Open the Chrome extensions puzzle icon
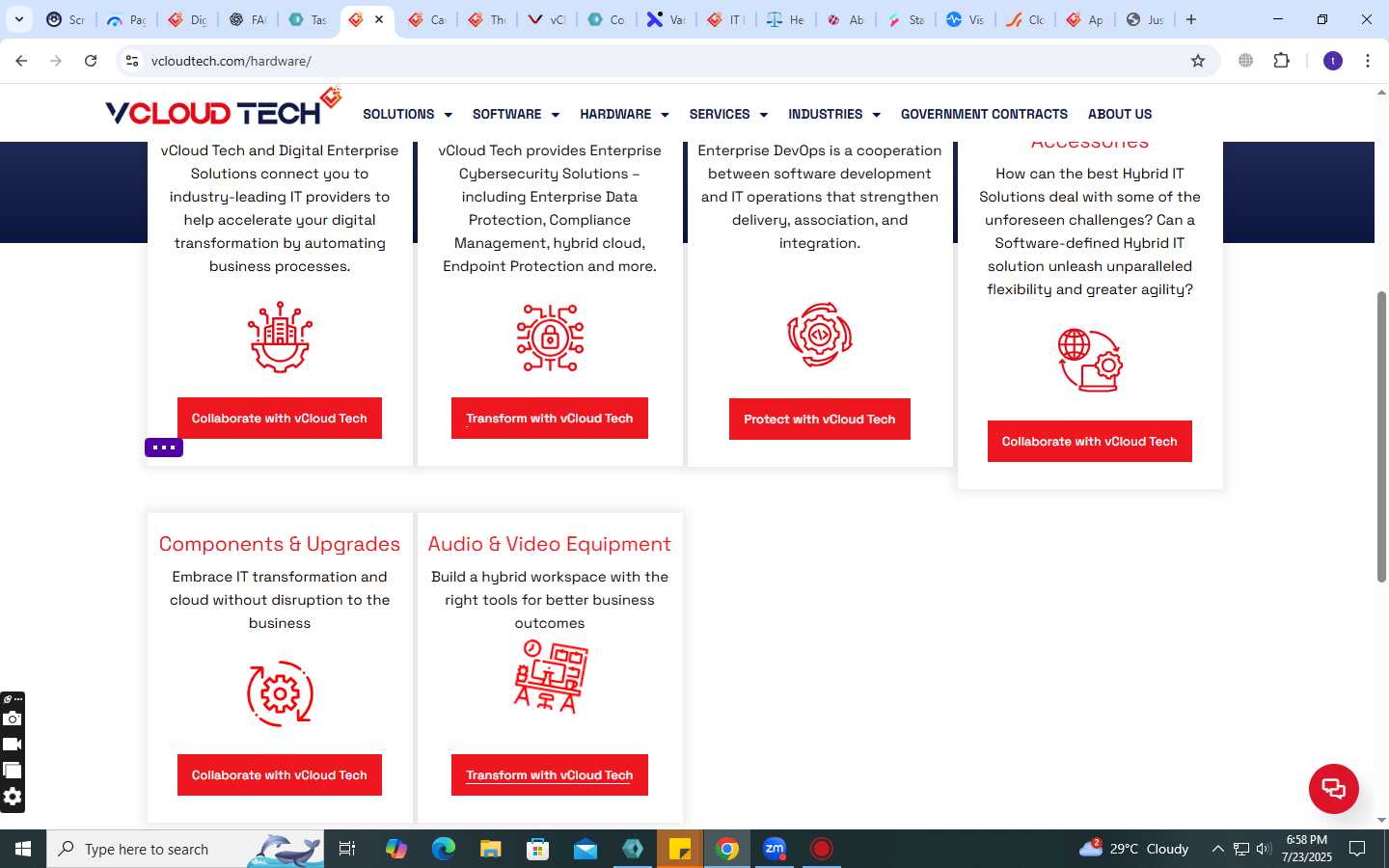 (1281, 61)
